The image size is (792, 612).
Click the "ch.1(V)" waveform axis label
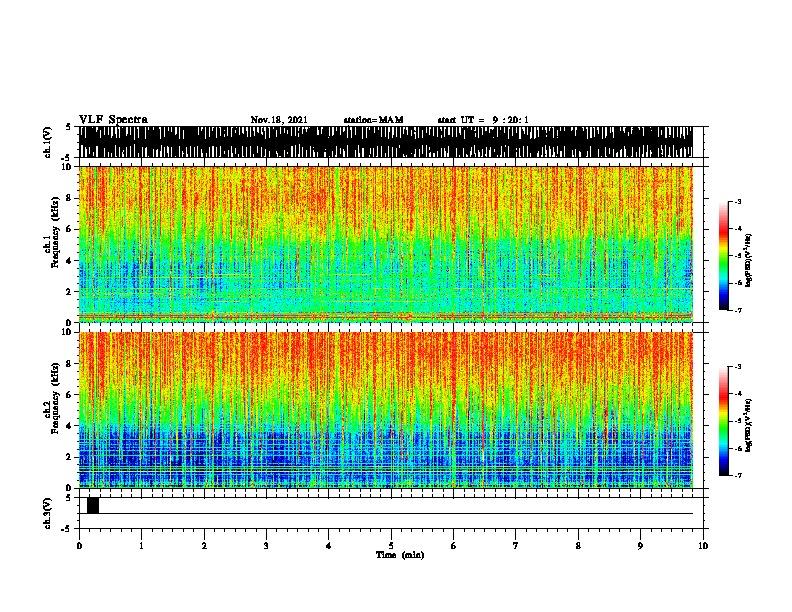(x=49, y=142)
